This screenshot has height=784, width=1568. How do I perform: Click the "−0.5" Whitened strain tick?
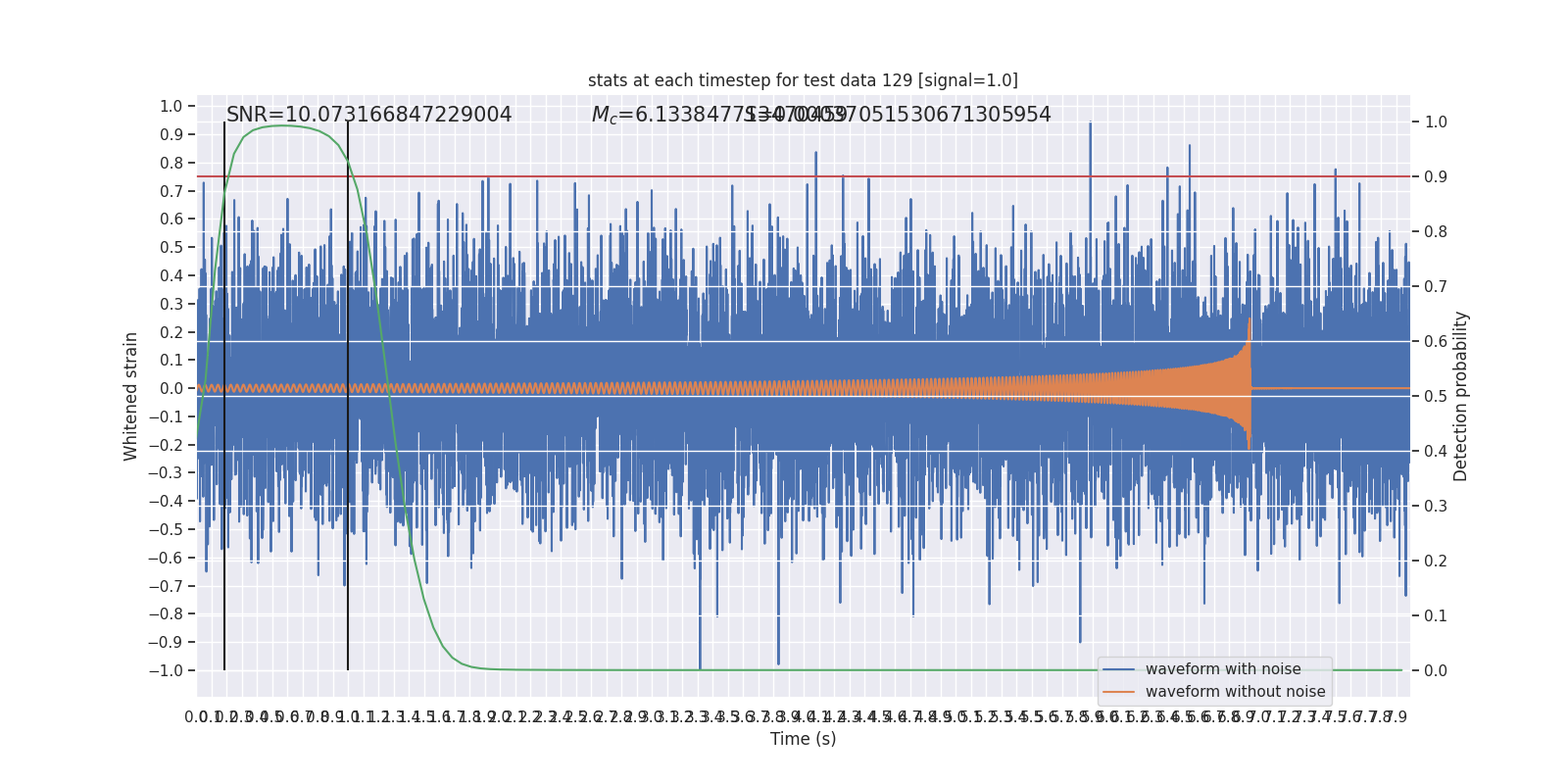166,529
